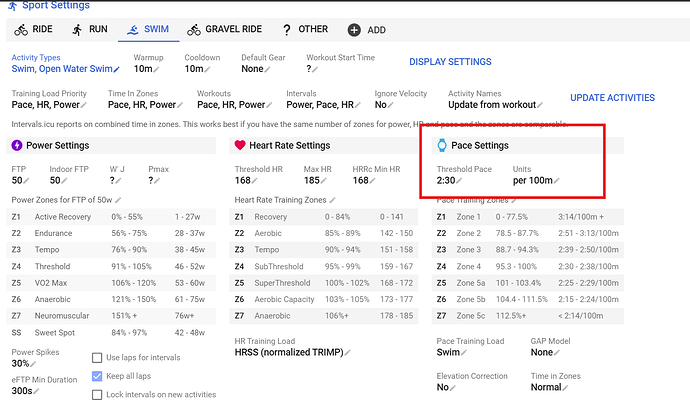Edit Threshold HR 168 pencil icon

(254, 181)
